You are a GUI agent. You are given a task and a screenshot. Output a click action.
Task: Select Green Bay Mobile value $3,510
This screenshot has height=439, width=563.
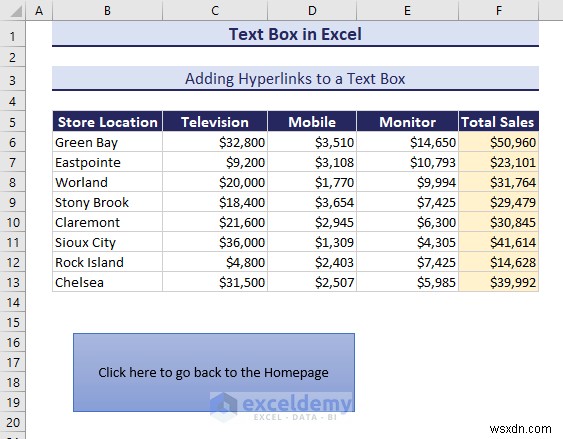(x=312, y=142)
